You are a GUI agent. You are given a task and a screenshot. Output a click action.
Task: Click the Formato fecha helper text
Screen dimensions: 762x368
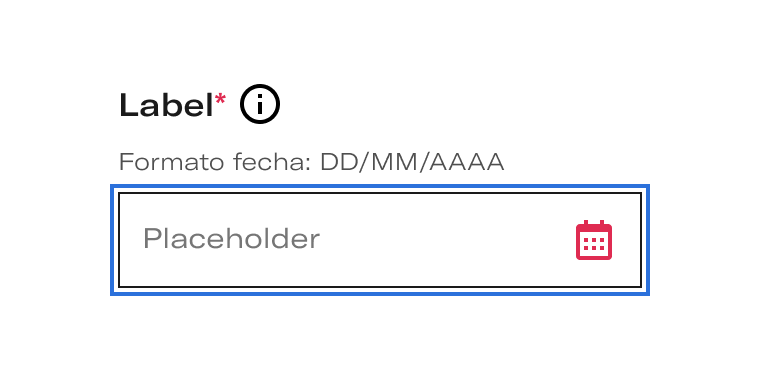click(x=312, y=162)
